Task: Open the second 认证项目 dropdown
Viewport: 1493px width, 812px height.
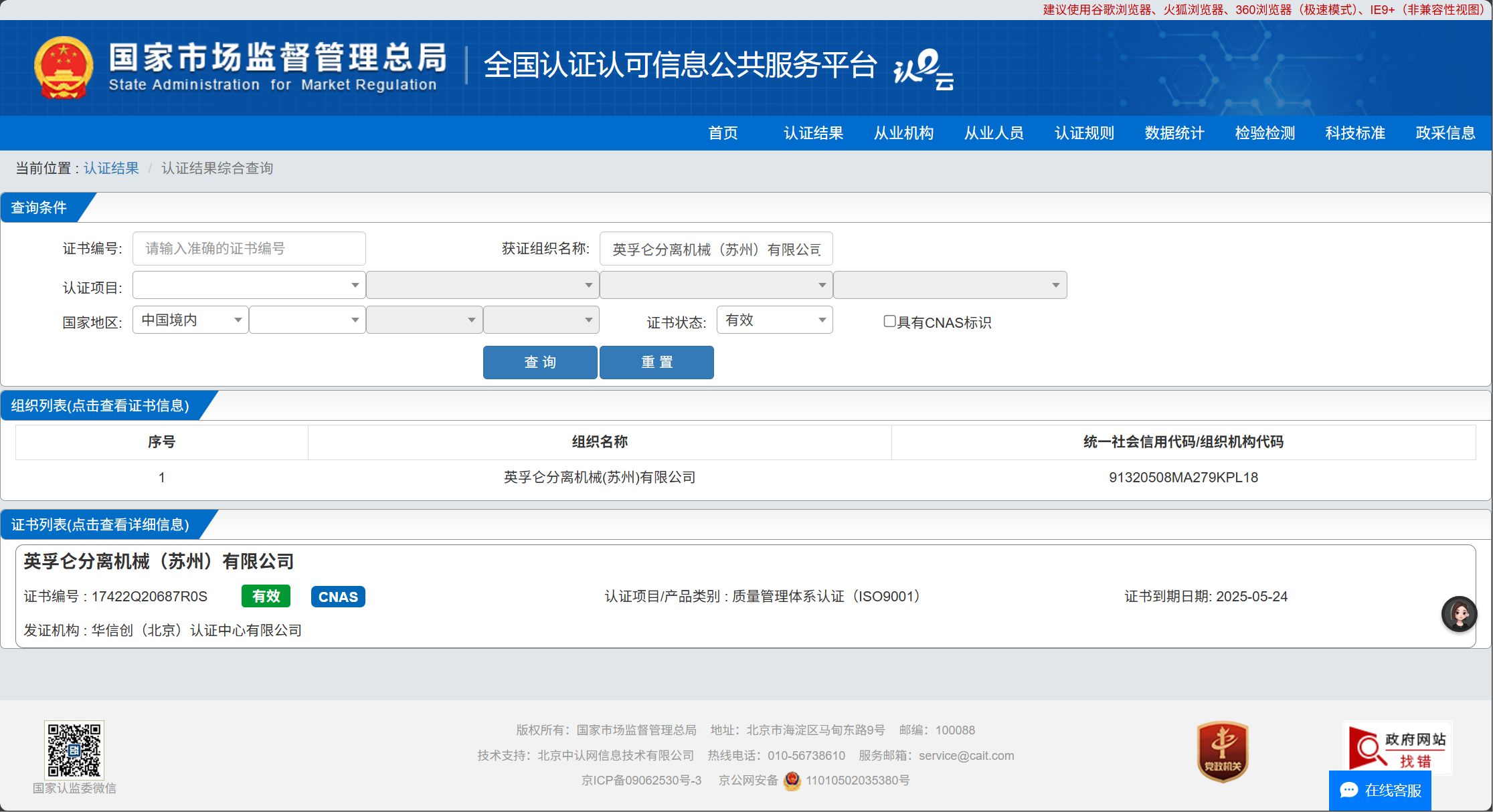Action: click(482, 285)
